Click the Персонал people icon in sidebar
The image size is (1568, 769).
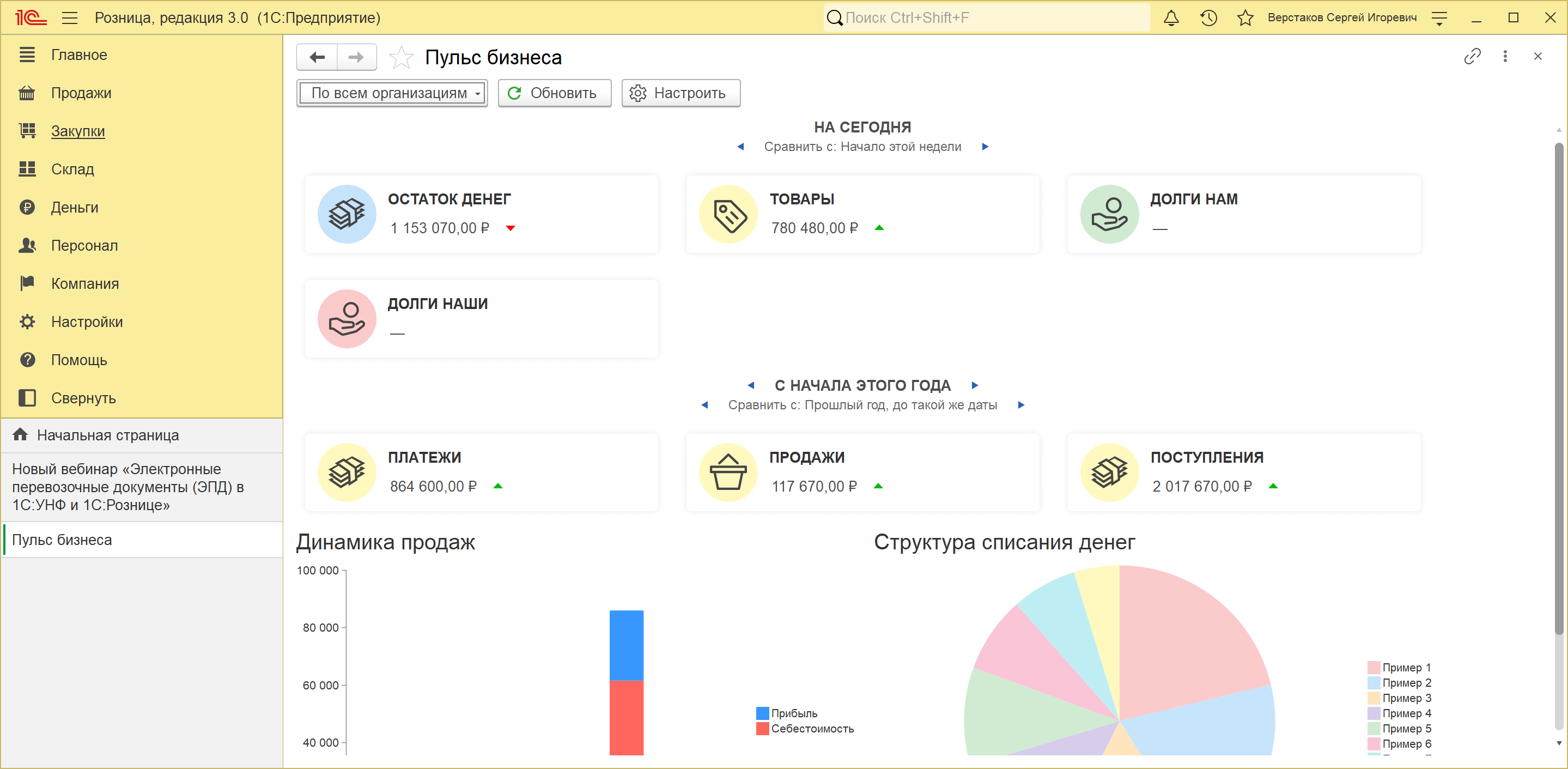27,245
